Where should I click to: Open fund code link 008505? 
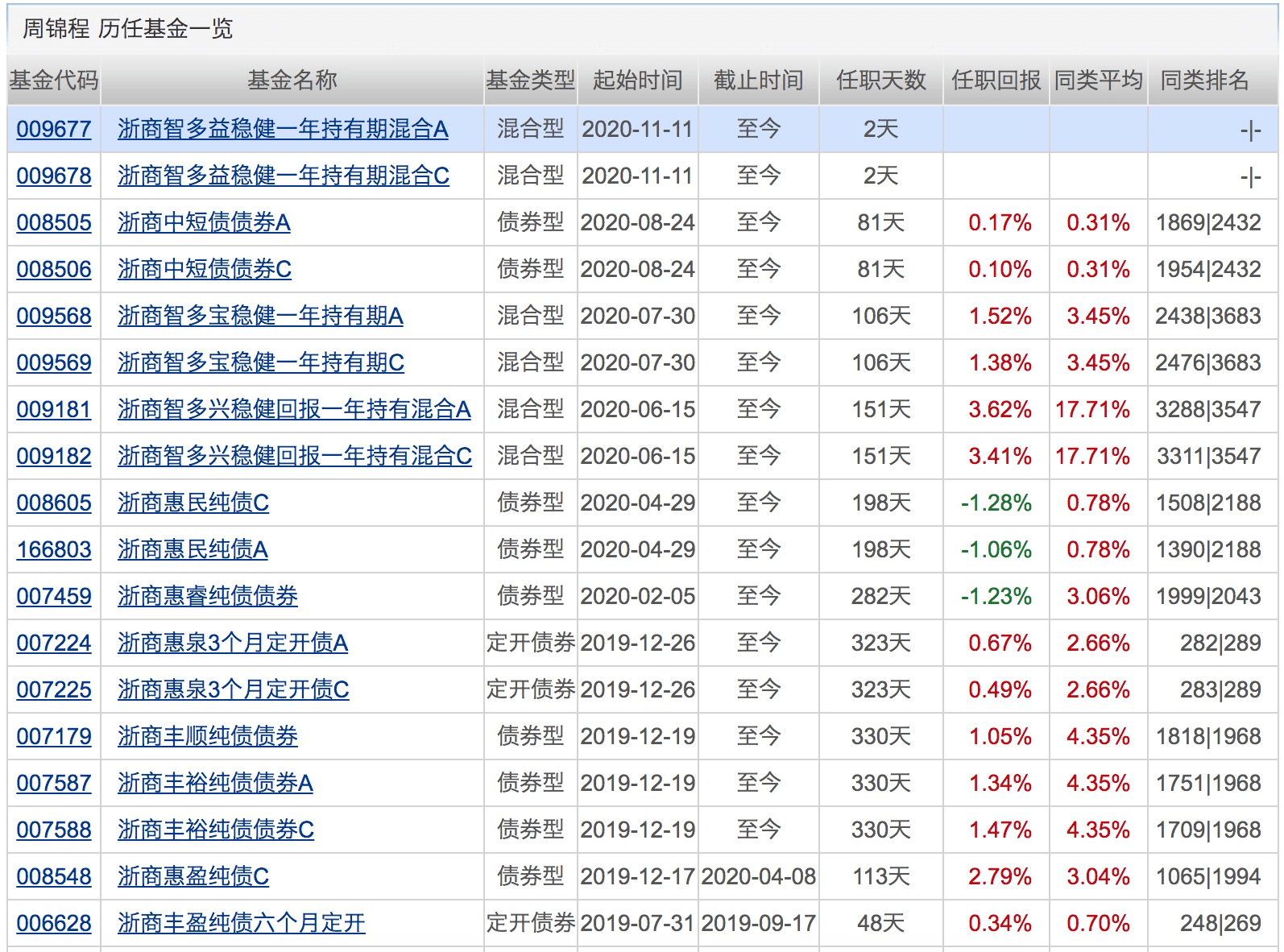[x=54, y=222]
